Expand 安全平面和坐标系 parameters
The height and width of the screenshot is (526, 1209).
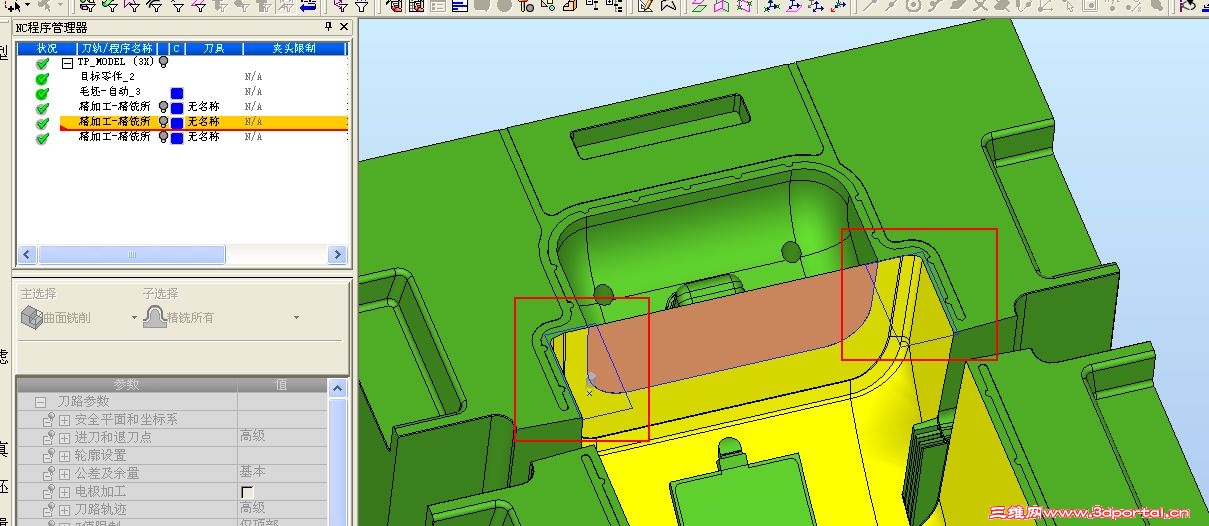[x=64, y=419]
